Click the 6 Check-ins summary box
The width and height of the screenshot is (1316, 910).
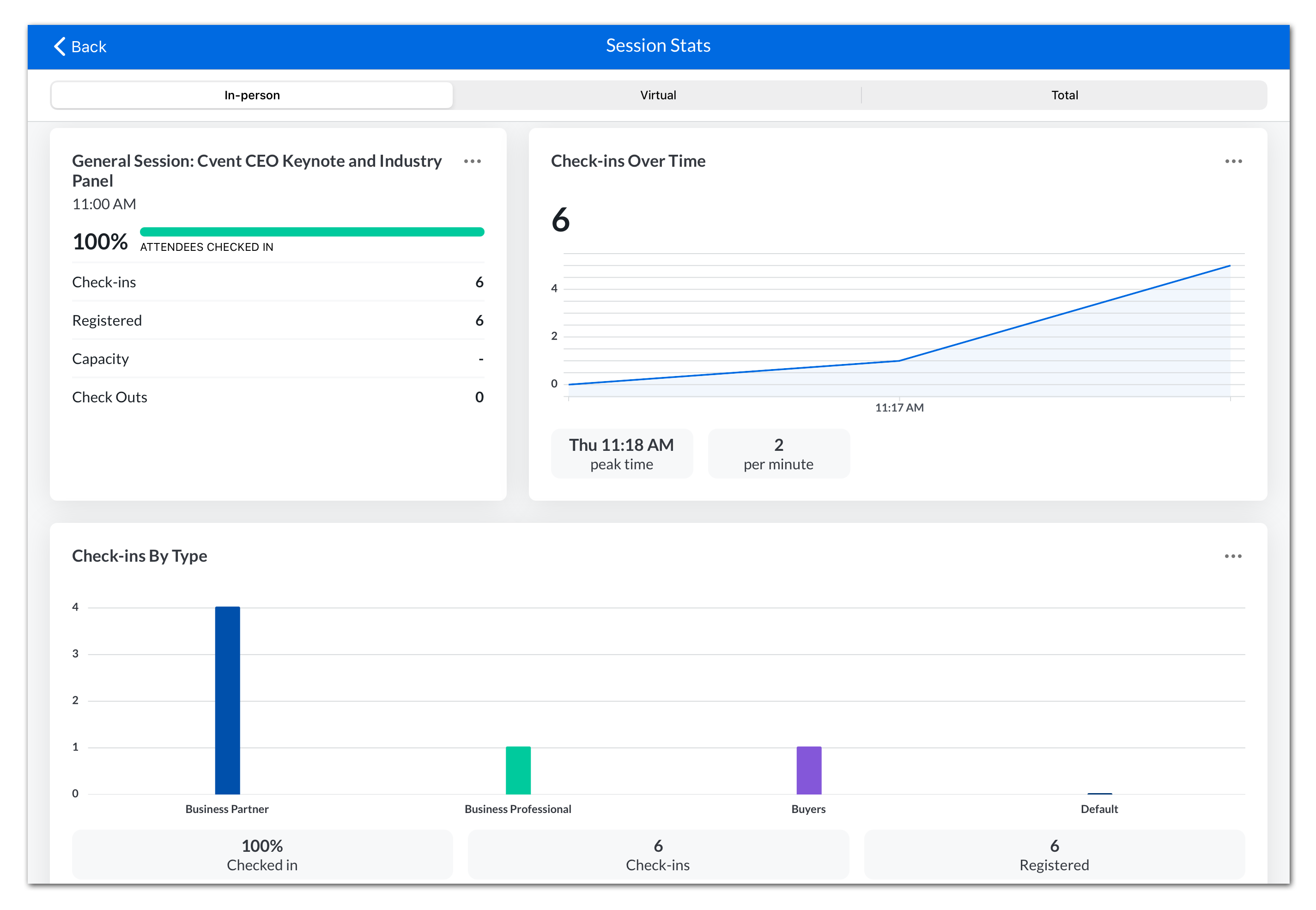(658, 855)
